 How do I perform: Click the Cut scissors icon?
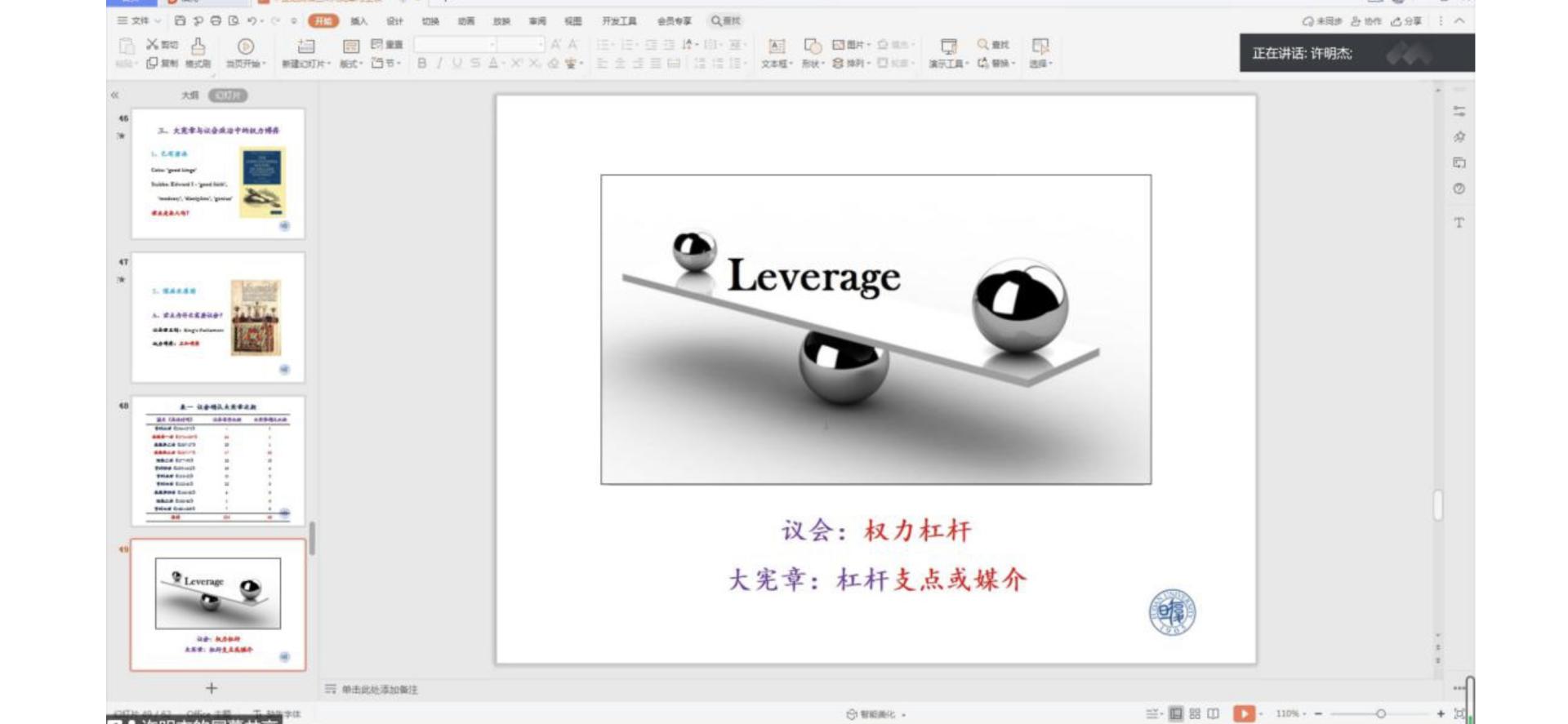153,44
